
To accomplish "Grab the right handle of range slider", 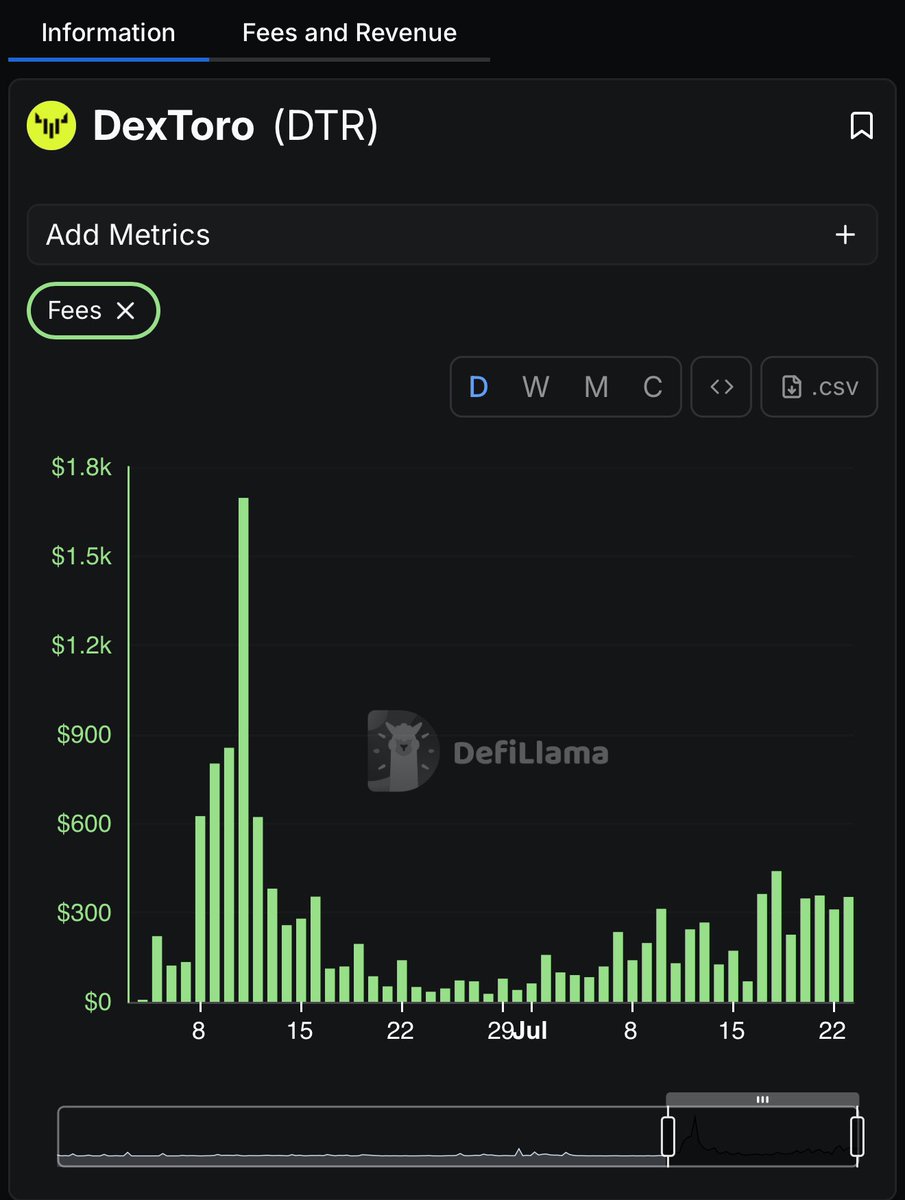I will point(857,1137).
